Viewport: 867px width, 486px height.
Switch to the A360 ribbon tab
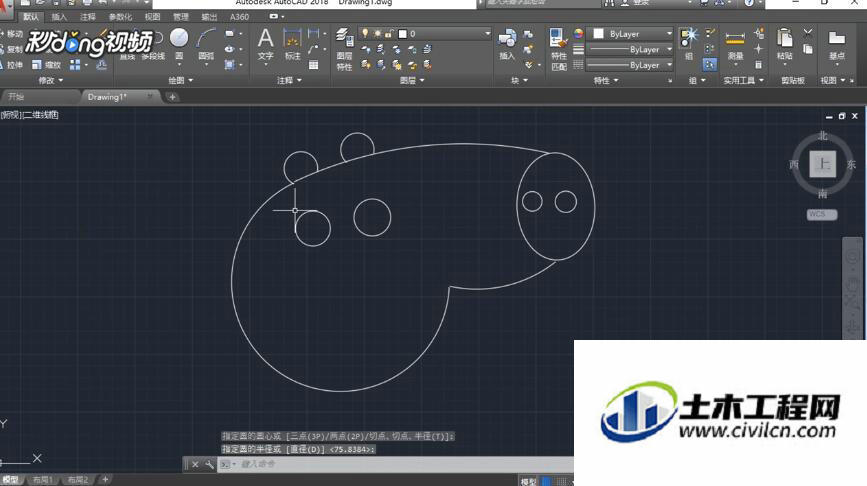click(239, 17)
